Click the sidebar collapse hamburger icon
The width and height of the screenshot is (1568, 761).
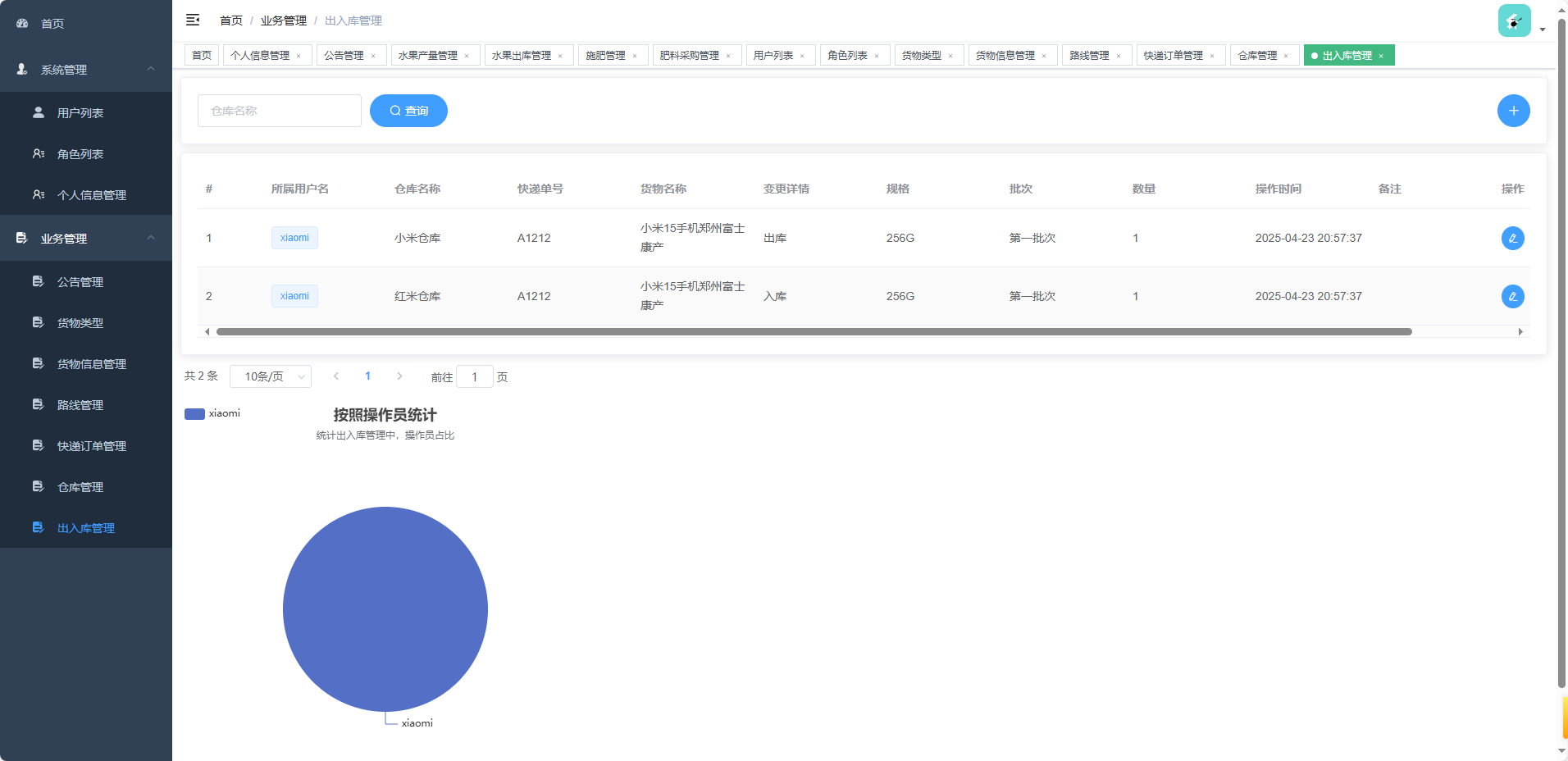click(x=193, y=20)
